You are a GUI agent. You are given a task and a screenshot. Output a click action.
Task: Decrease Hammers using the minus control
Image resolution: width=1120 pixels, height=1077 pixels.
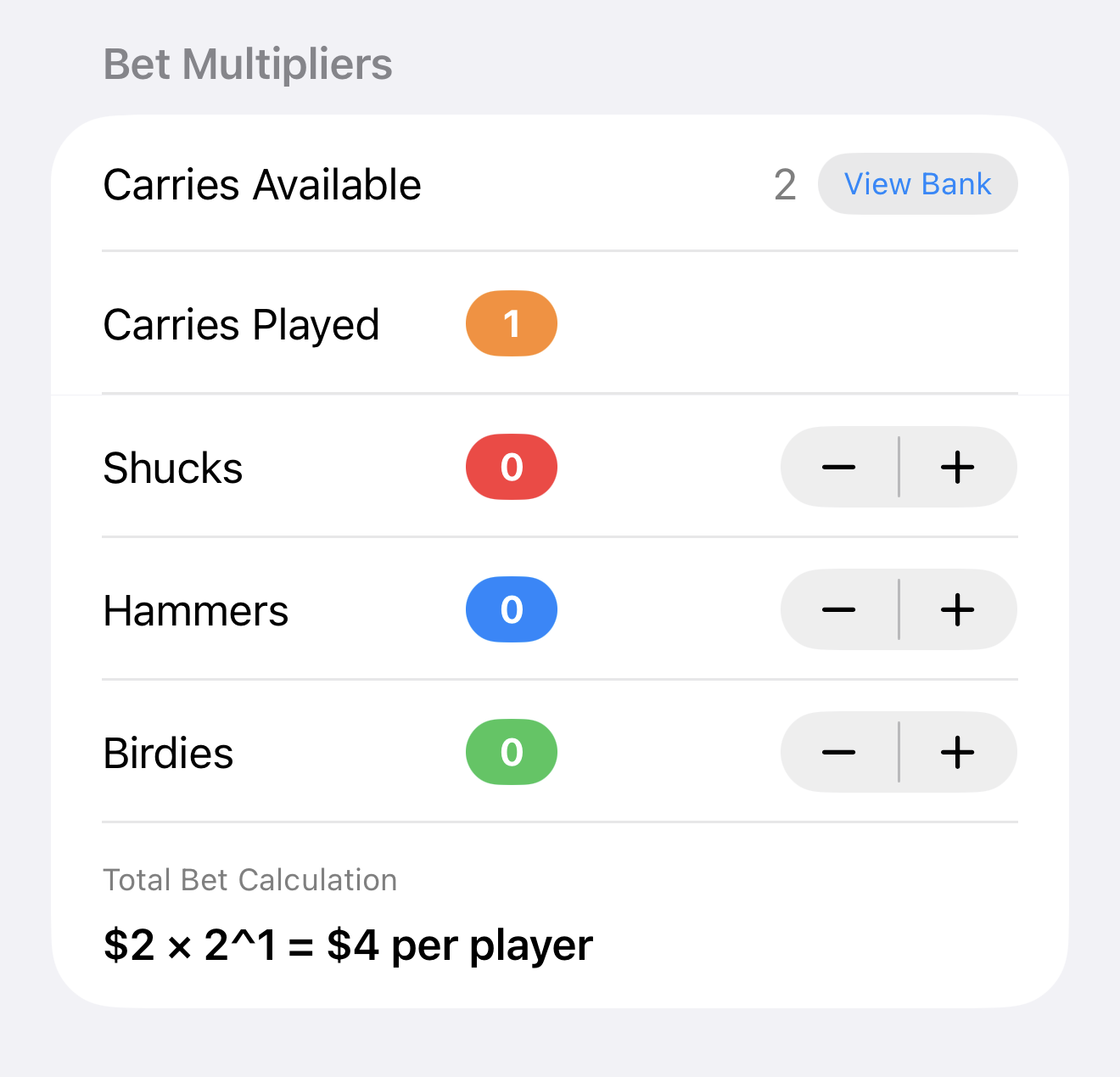coord(839,609)
